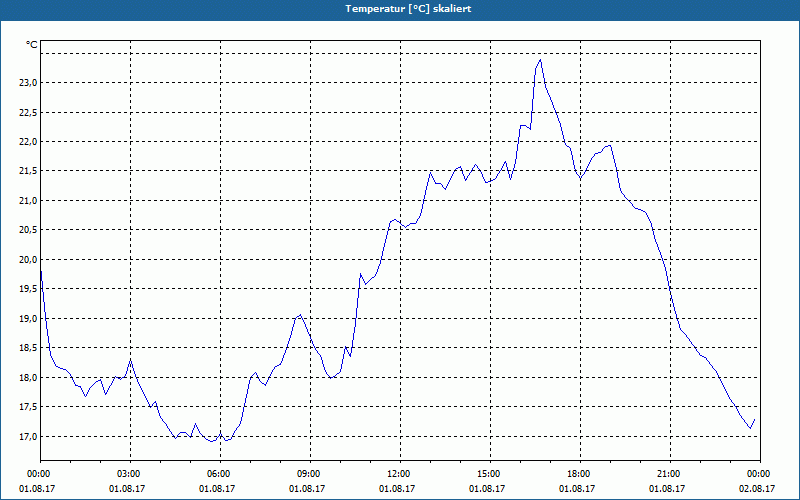The height and width of the screenshot is (500, 800).
Task: Click the 18,5 y-axis label
Action: (x=28, y=348)
